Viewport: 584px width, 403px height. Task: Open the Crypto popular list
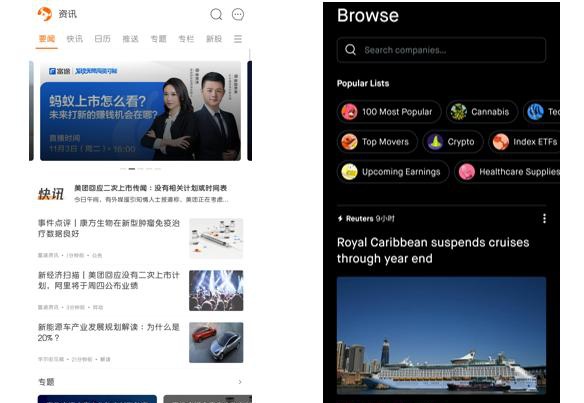click(453, 142)
